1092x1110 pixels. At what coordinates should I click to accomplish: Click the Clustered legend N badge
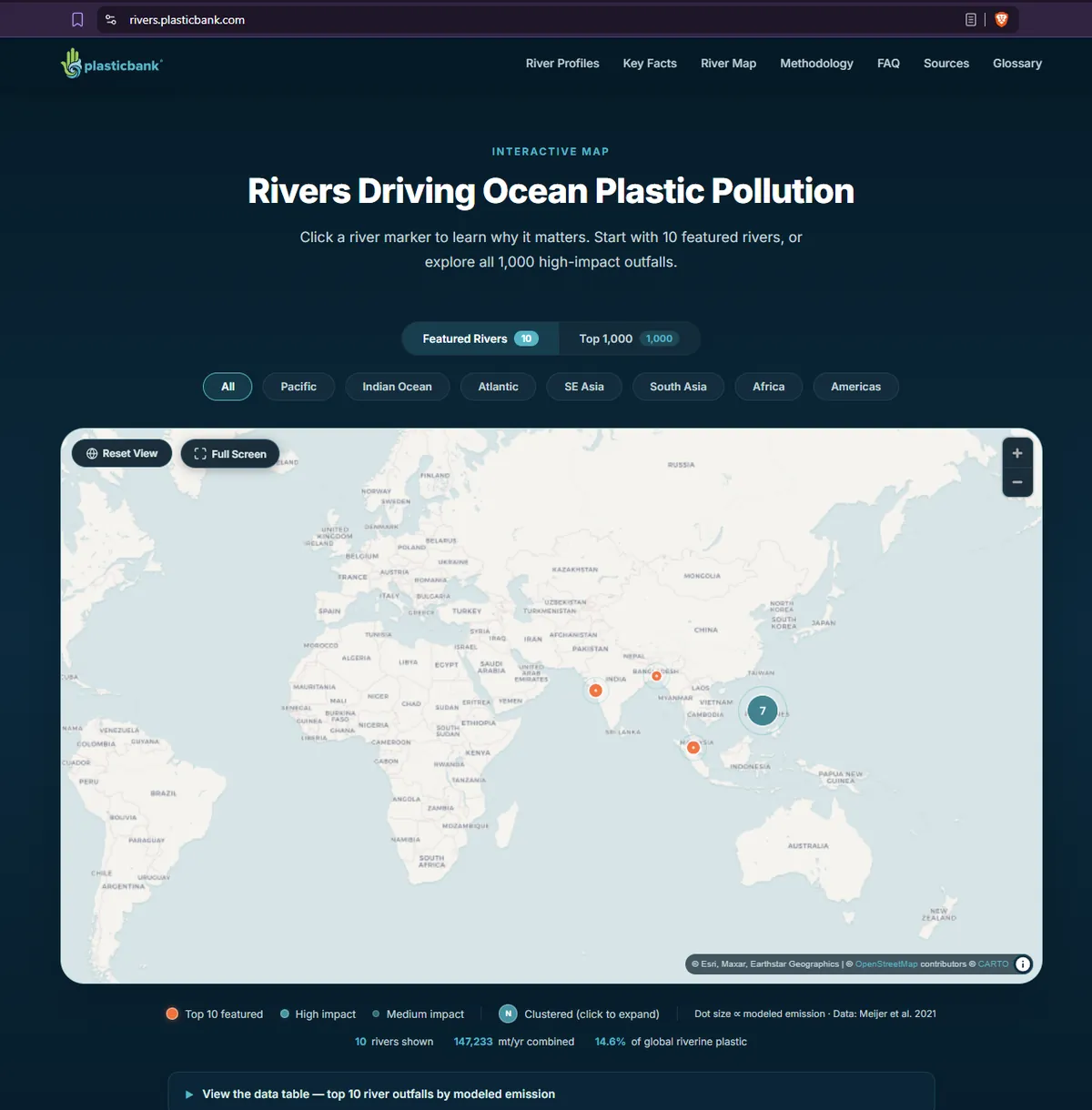coord(508,1014)
